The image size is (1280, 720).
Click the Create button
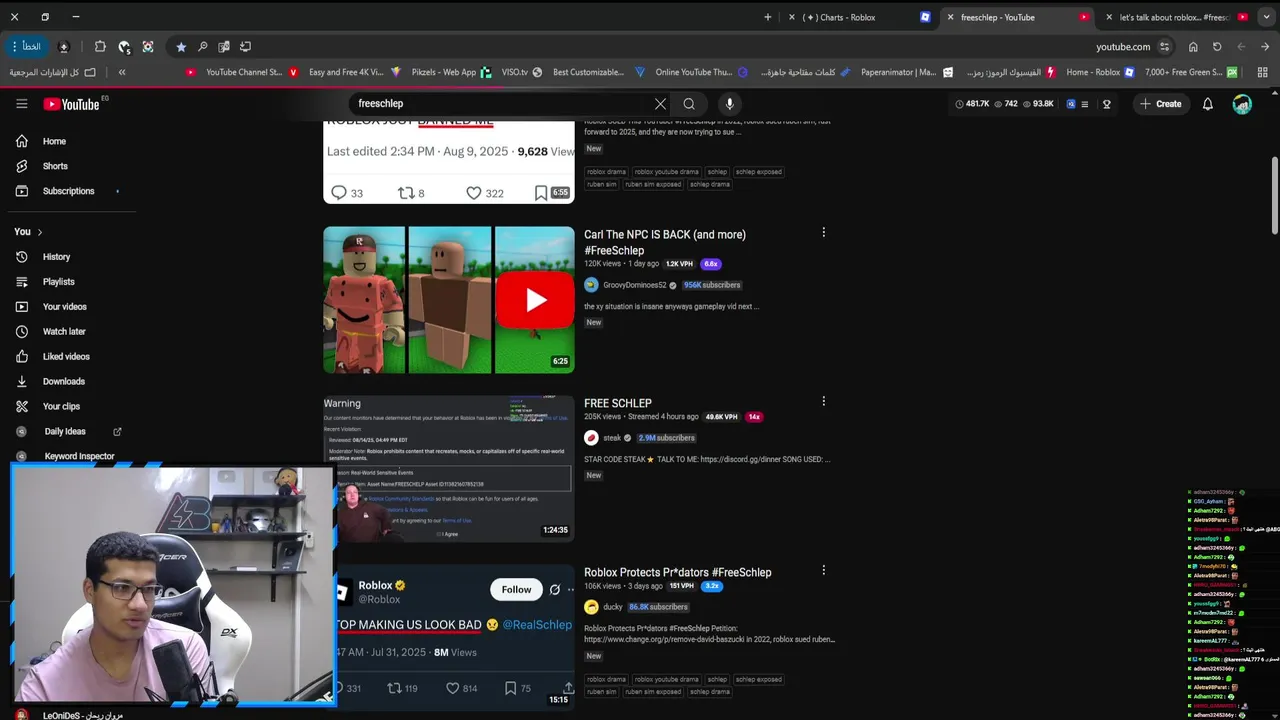[x=1160, y=104]
